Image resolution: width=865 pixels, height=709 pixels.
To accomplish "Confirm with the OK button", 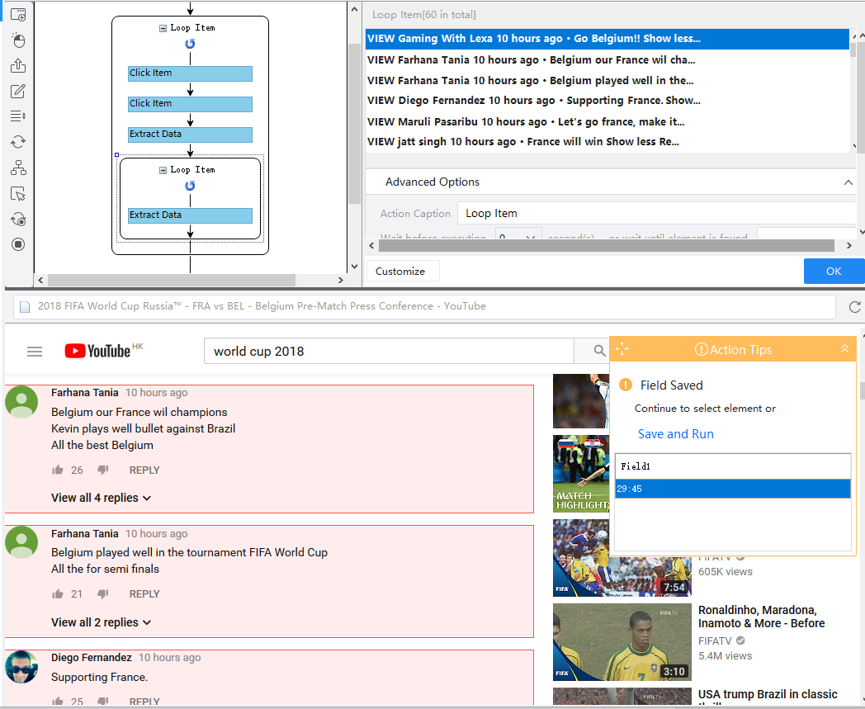I will click(834, 271).
